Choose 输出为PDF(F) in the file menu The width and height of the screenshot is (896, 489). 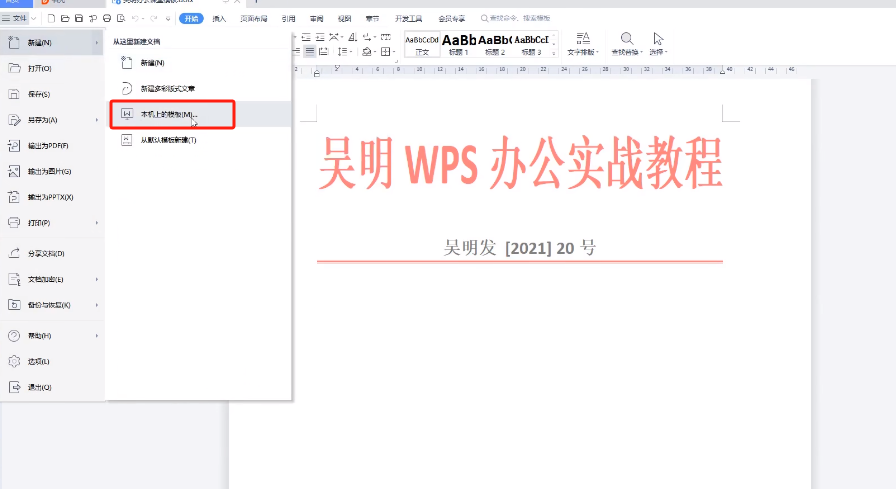pyautogui.click(x=51, y=146)
